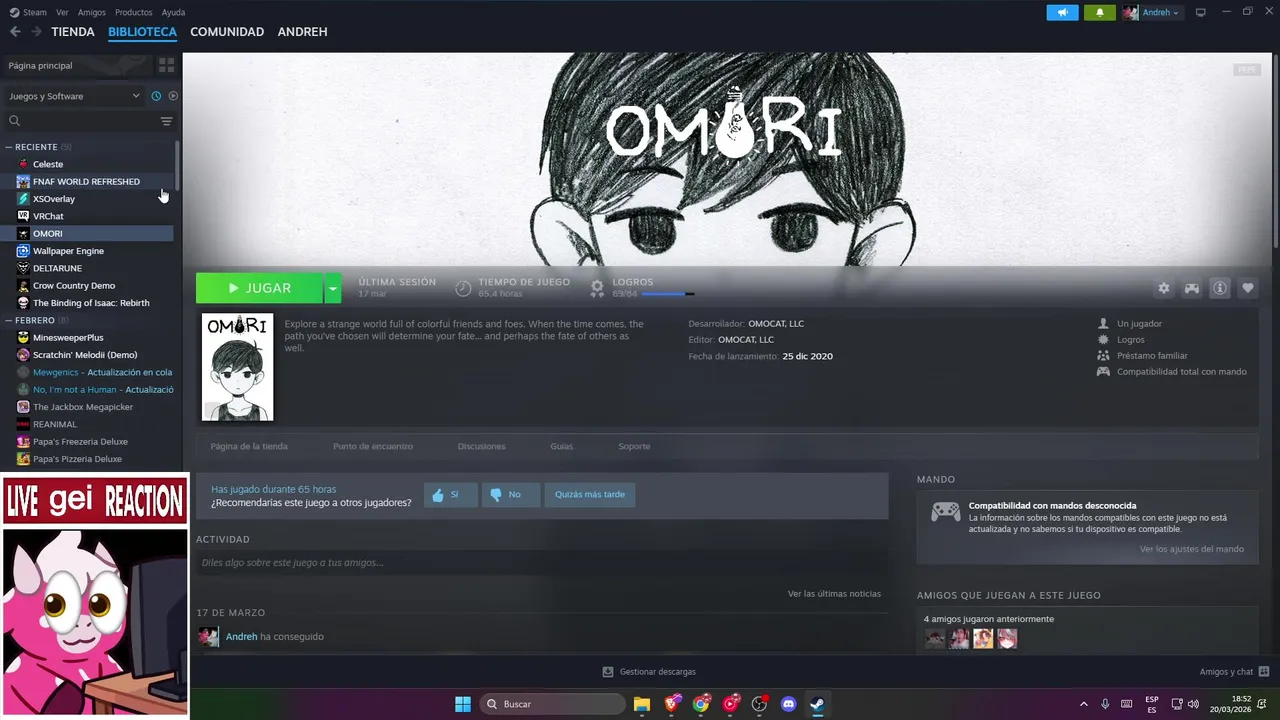Show hidden tray icons chevron
This screenshot has width=1280, height=720.
pyautogui.click(x=1083, y=704)
